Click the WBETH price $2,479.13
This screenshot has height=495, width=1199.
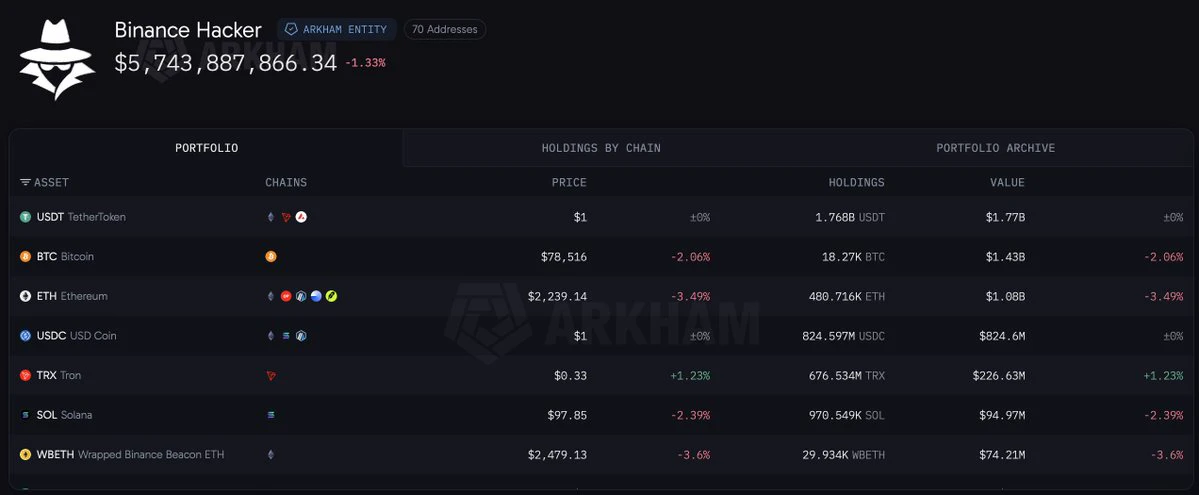coord(557,454)
